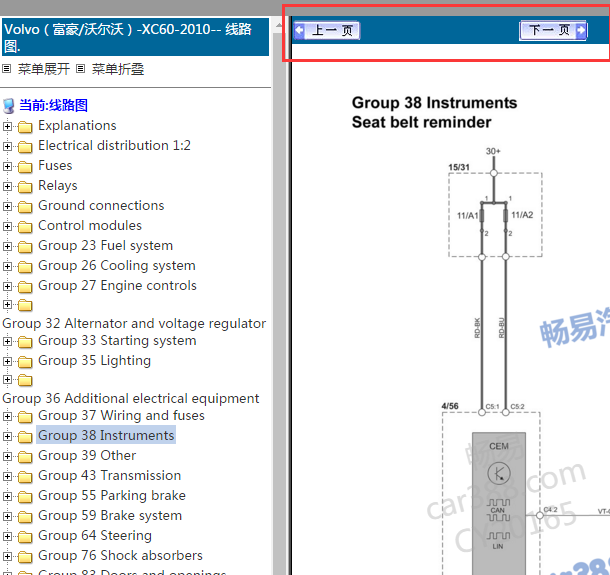The image size is (610, 575).
Task: Expand Group 36 Additional electrical node plus box
Action: coord(7,379)
